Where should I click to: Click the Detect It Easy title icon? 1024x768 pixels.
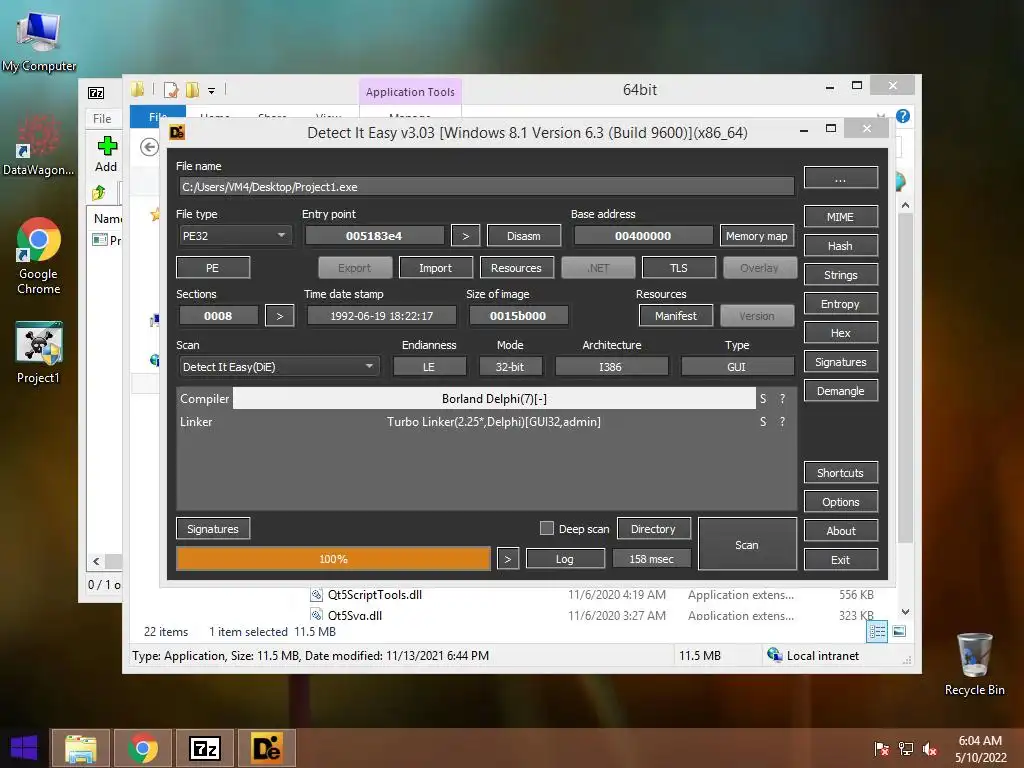pos(177,133)
